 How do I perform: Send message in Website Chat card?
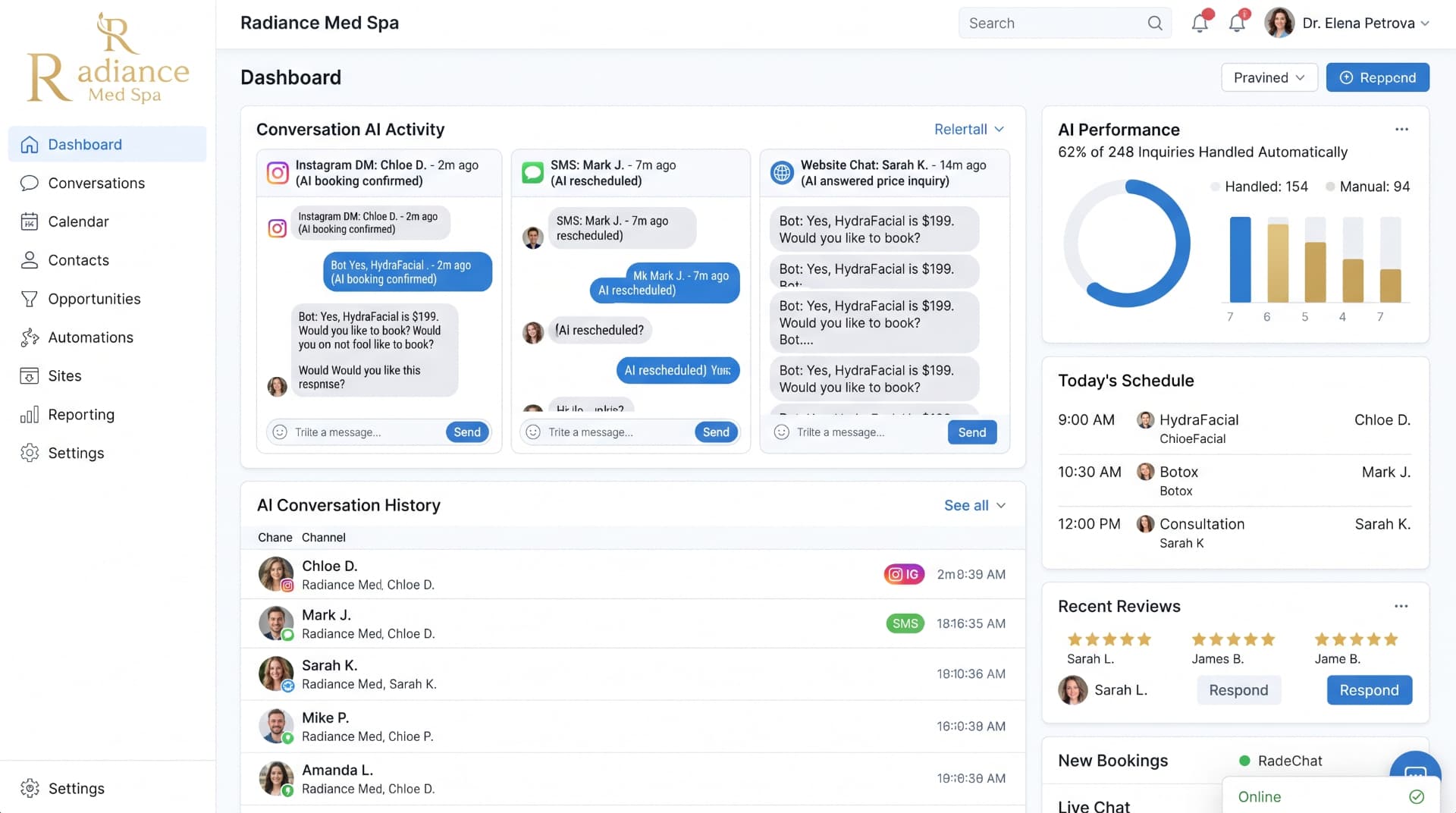coord(972,432)
